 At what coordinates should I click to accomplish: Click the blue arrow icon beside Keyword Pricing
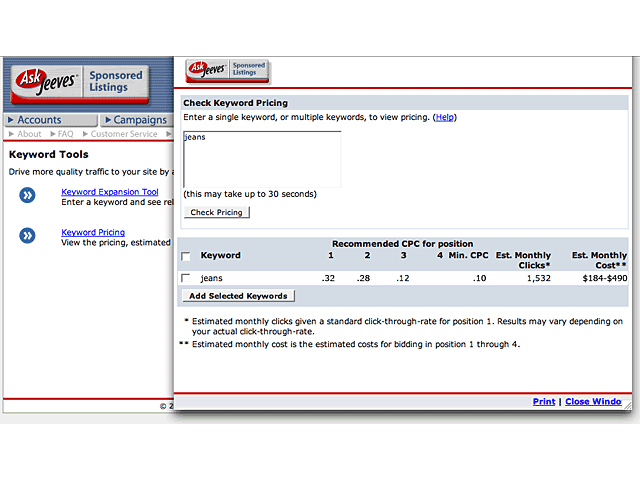(x=27, y=236)
